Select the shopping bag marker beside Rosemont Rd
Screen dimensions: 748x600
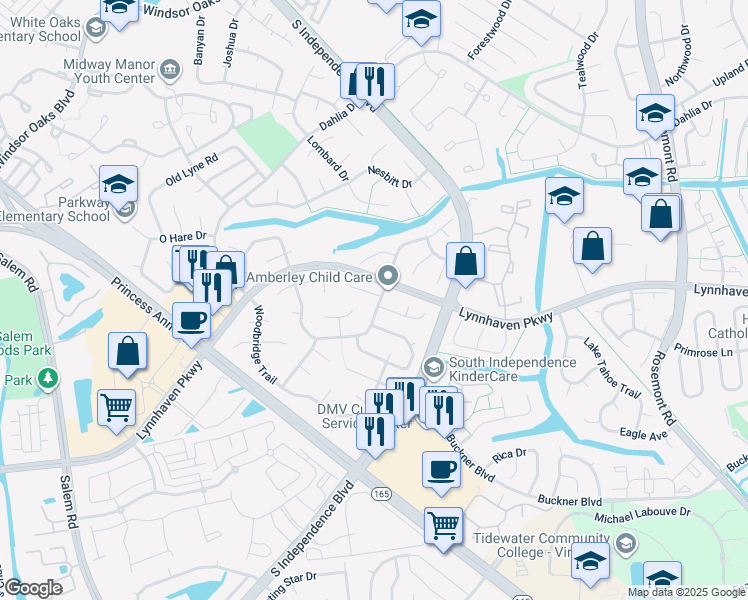661,214
